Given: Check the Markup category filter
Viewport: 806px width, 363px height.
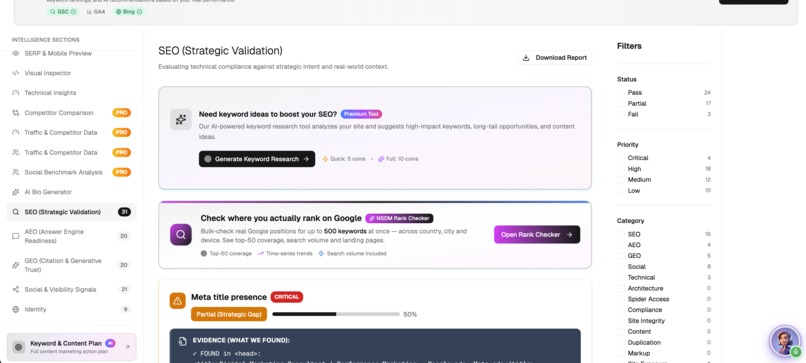Looking at the screenshot, I should [621, 353].
